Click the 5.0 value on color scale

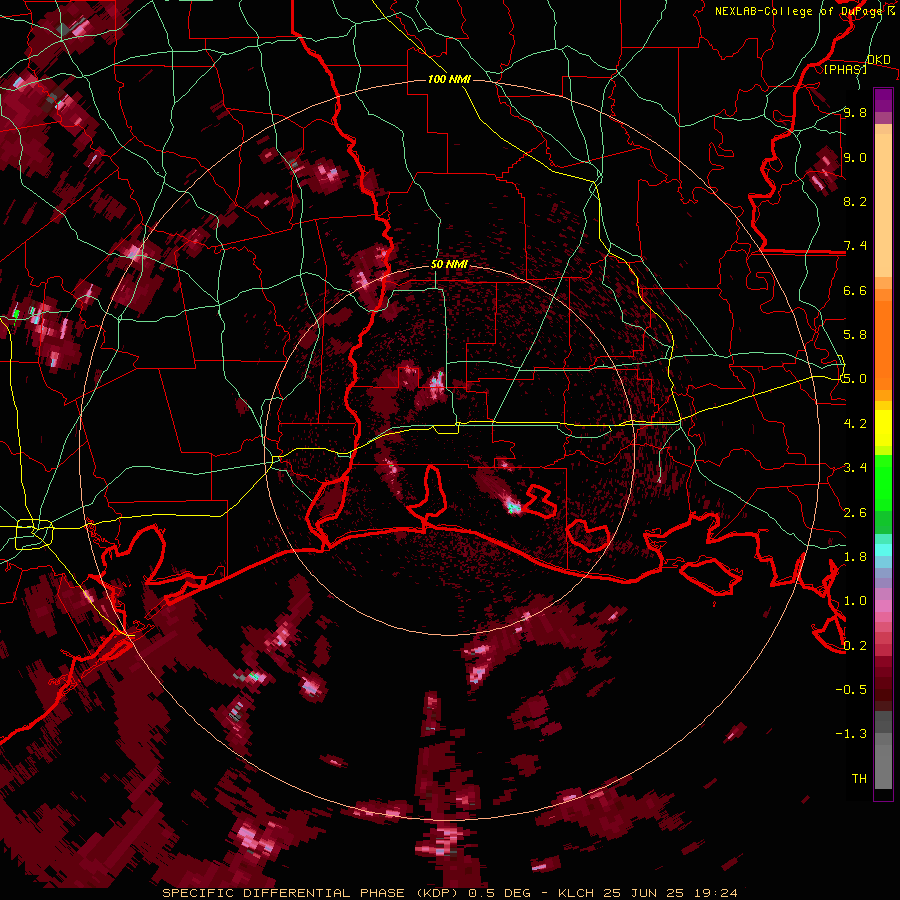(855, 379)
